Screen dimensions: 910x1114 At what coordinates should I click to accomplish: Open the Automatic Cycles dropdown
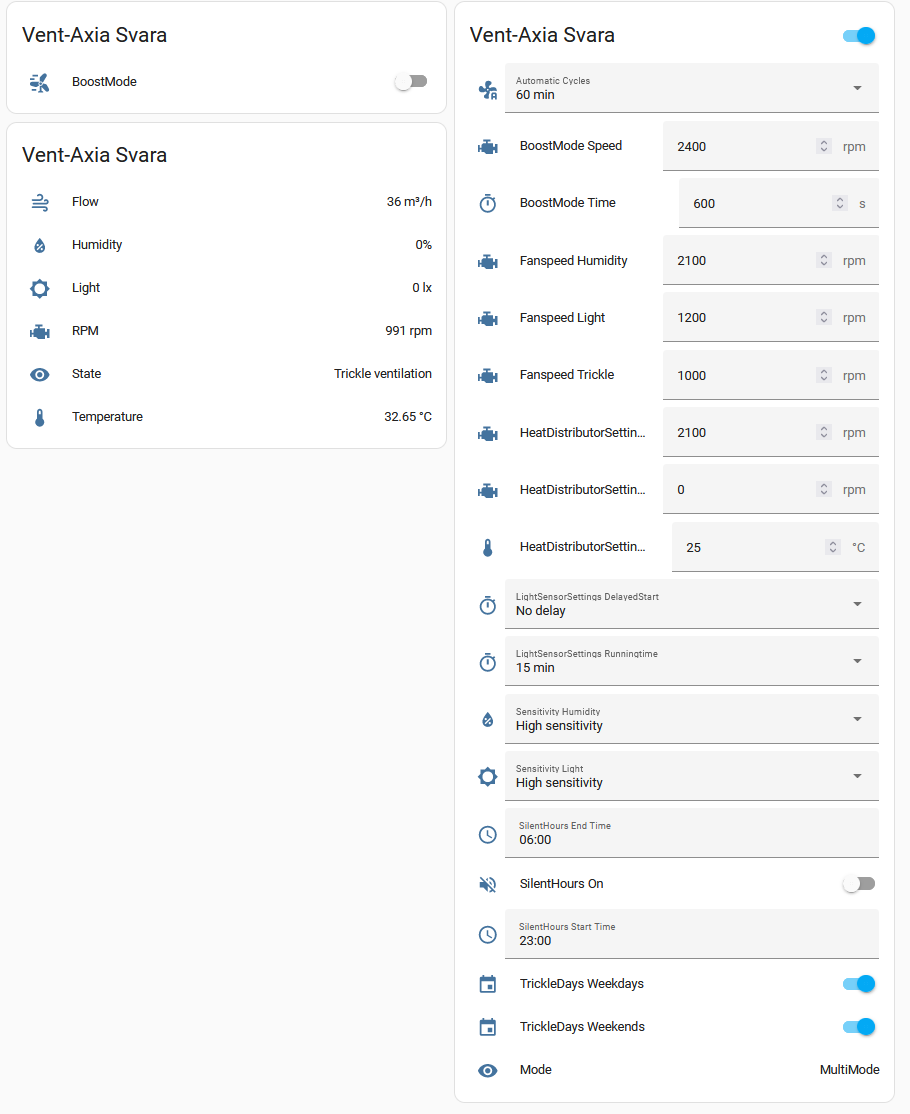(690, 88)
